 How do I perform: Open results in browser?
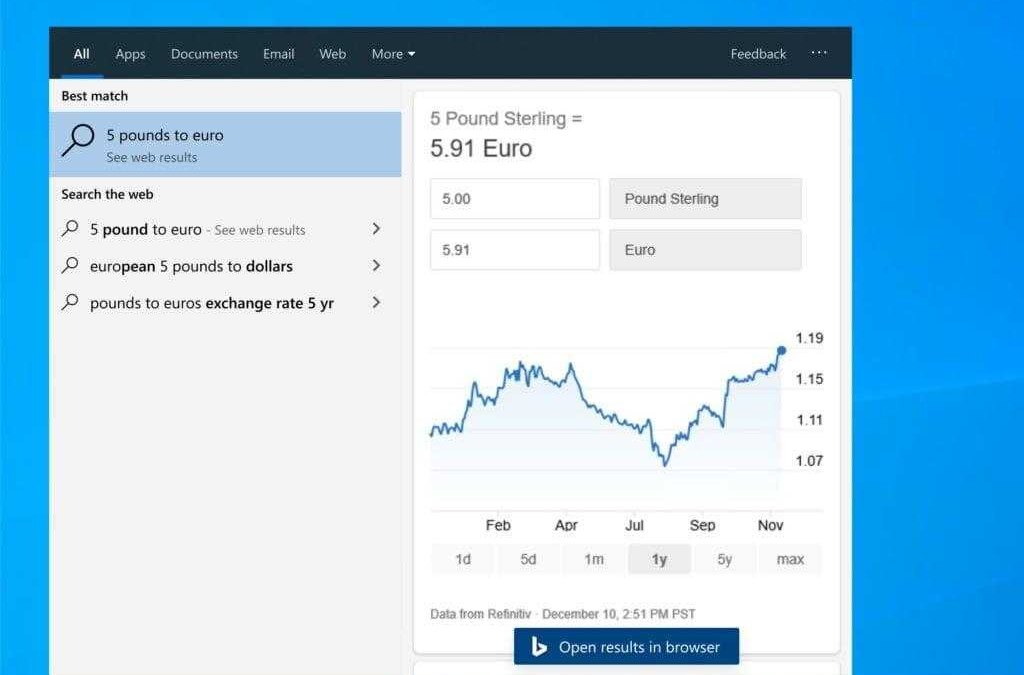point(627,647)
